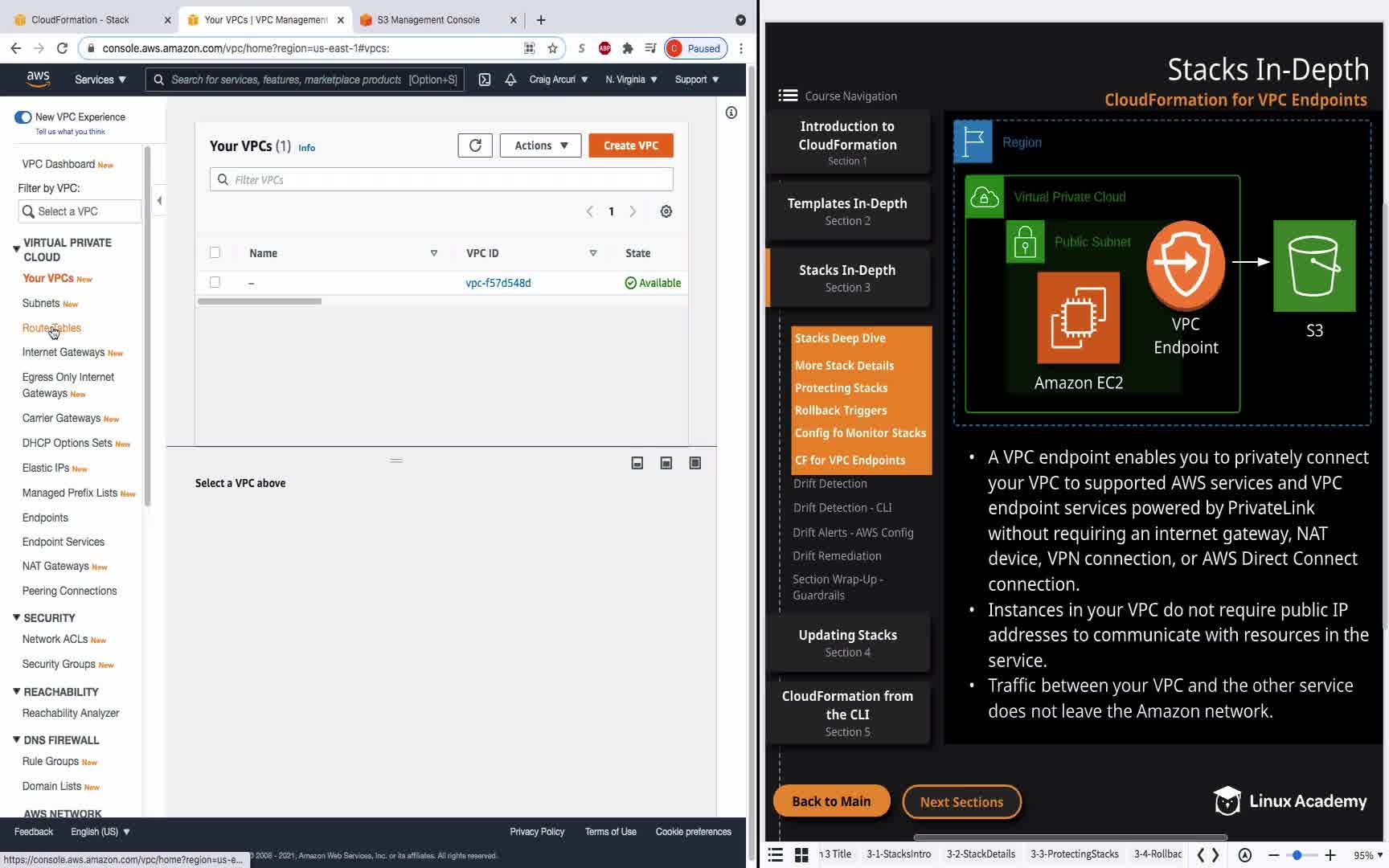Switch to the S3 Management Console tab
1389x868 pixels.
coord(428,20)
